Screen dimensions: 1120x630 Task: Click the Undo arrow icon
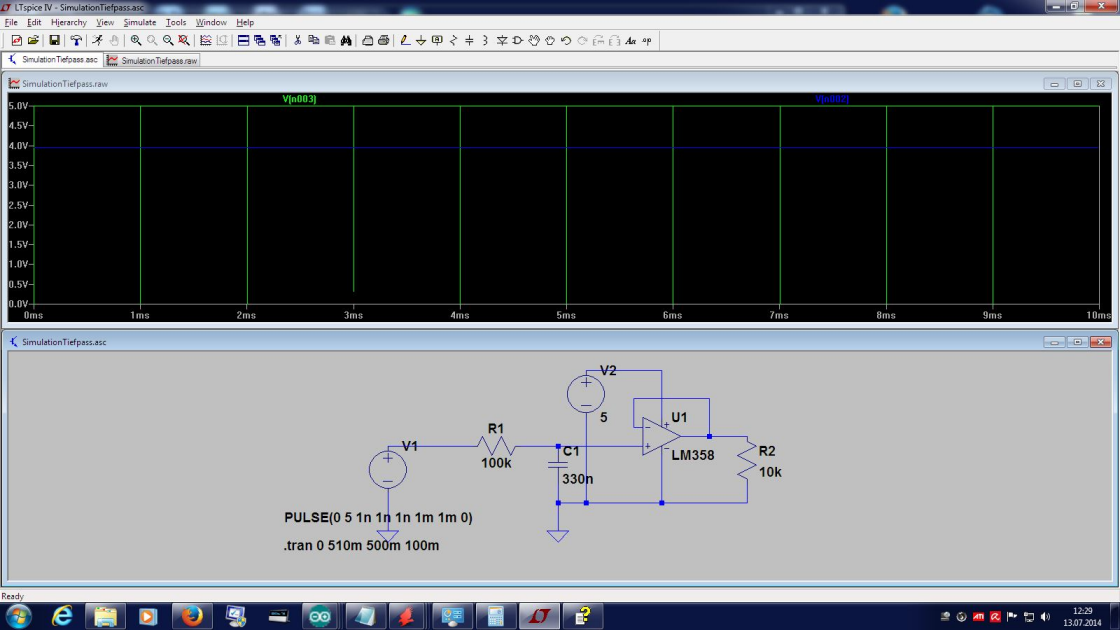coord(566,41)
